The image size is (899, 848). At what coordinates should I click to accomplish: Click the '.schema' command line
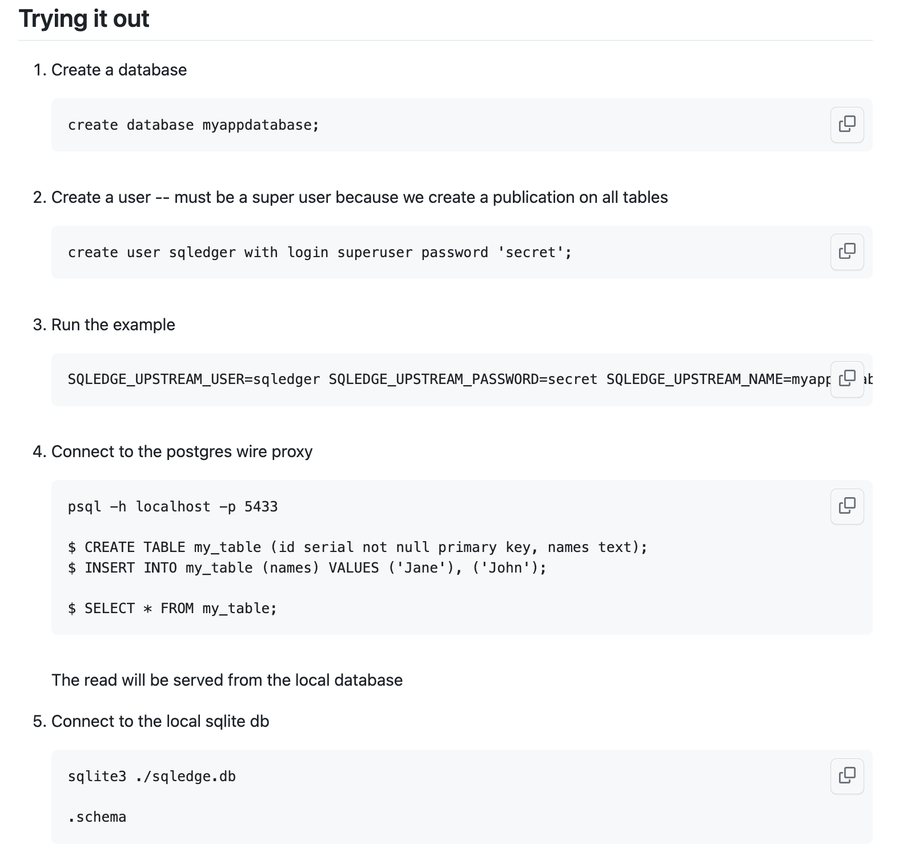coord(96,817)
